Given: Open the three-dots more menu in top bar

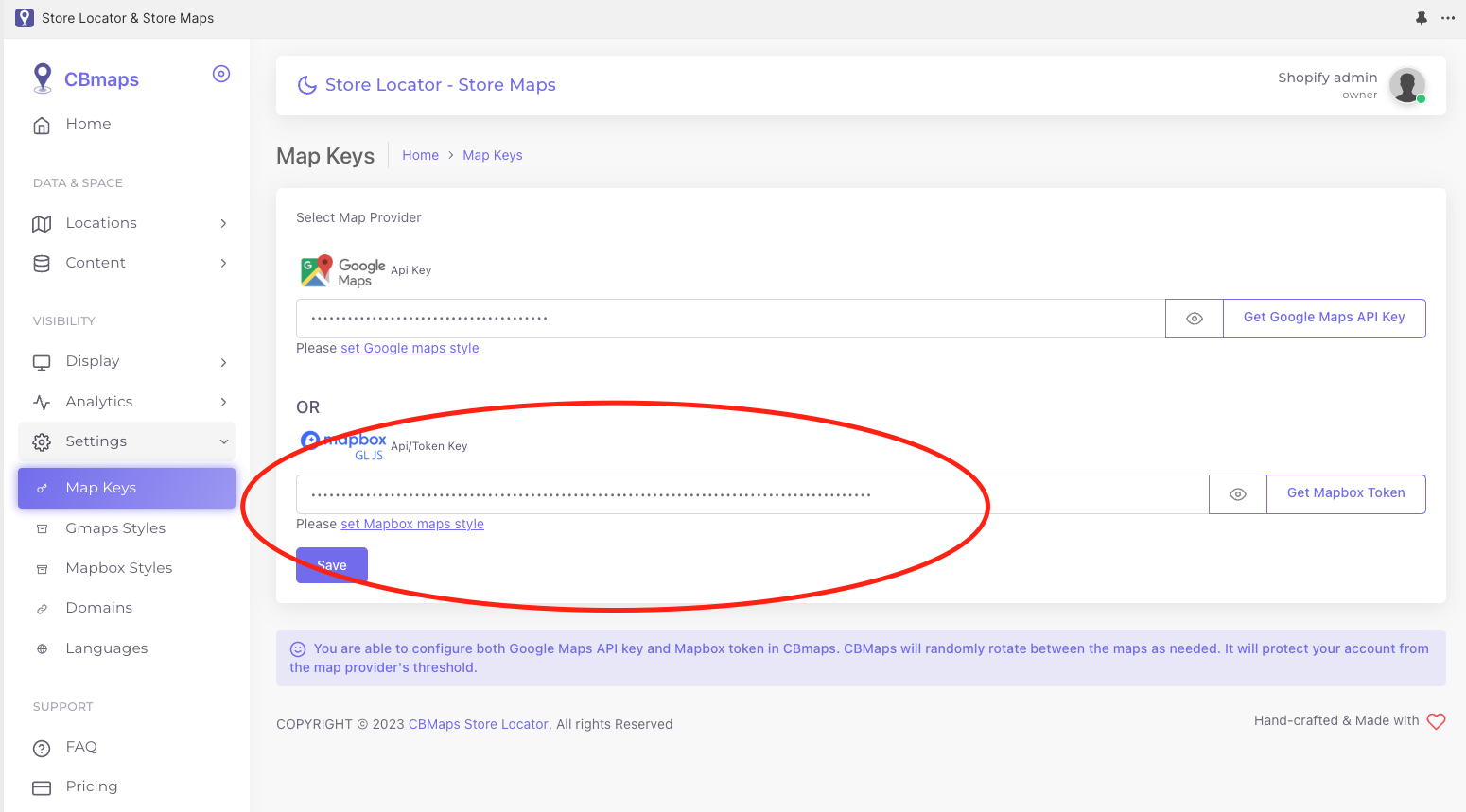Looking at the screenshot, I should [x=1448, y=18].
